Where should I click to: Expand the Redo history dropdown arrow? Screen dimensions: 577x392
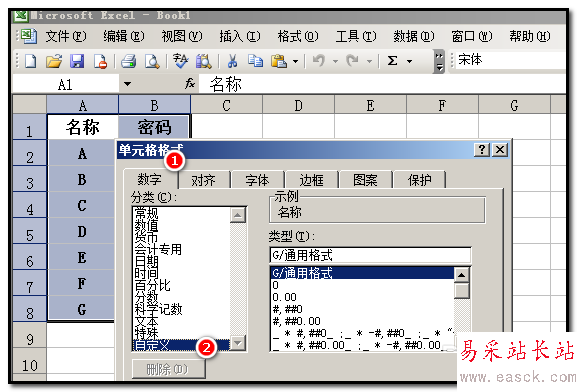coord(369,61)
